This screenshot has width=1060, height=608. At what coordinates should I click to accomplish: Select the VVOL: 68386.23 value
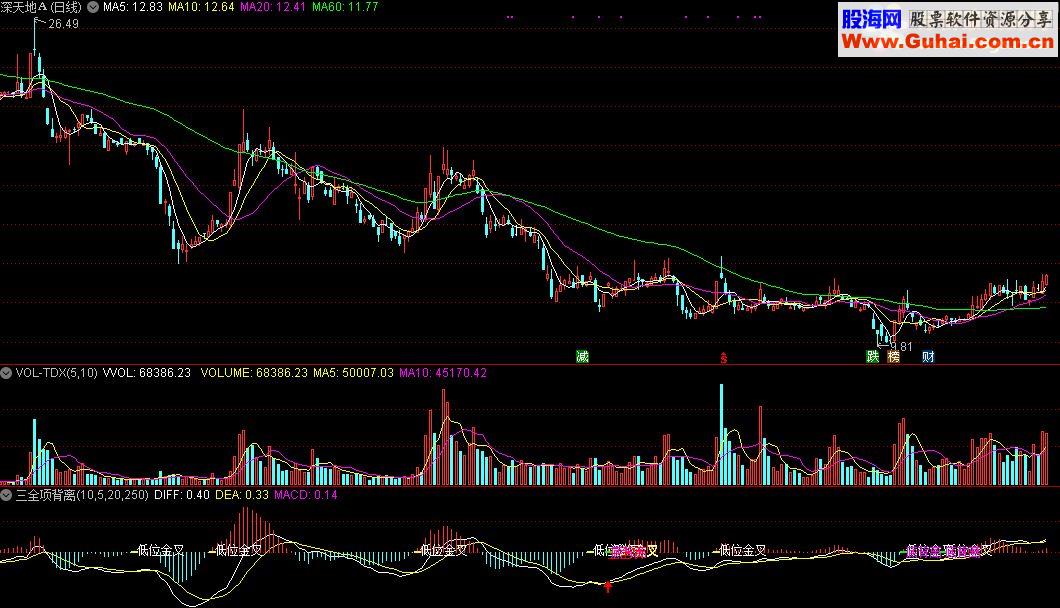coord(147,373)
